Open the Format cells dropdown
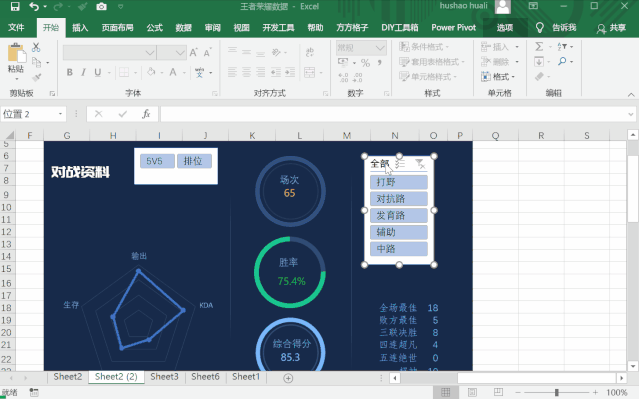 pos(498,77)
